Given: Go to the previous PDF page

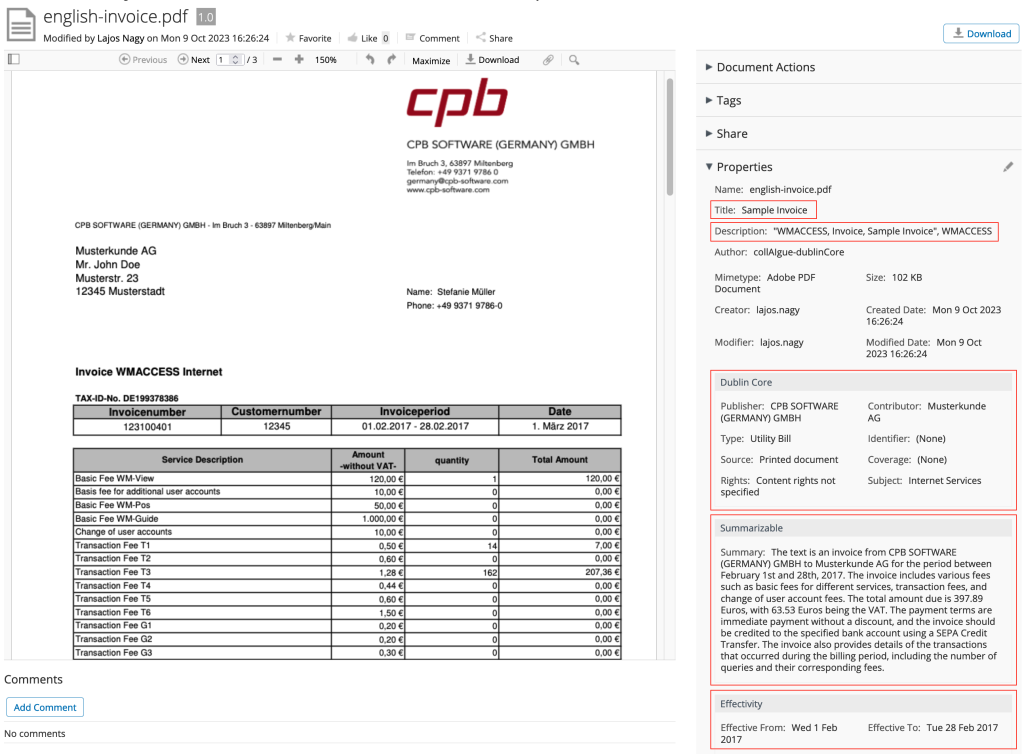Looking at the screenshot, I should tap(143, 59).
